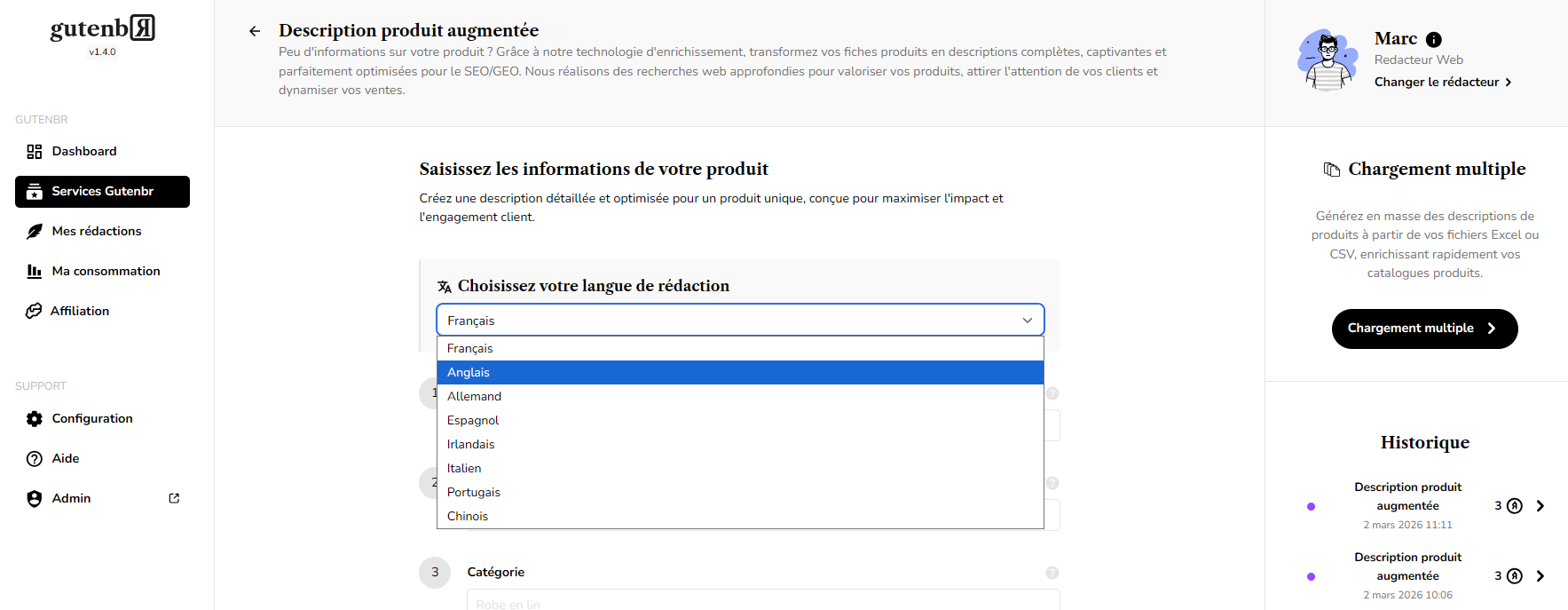Viewport: 1568px width, 610px height.
Task: Open Configuration settings
Action: pos(91,419)
